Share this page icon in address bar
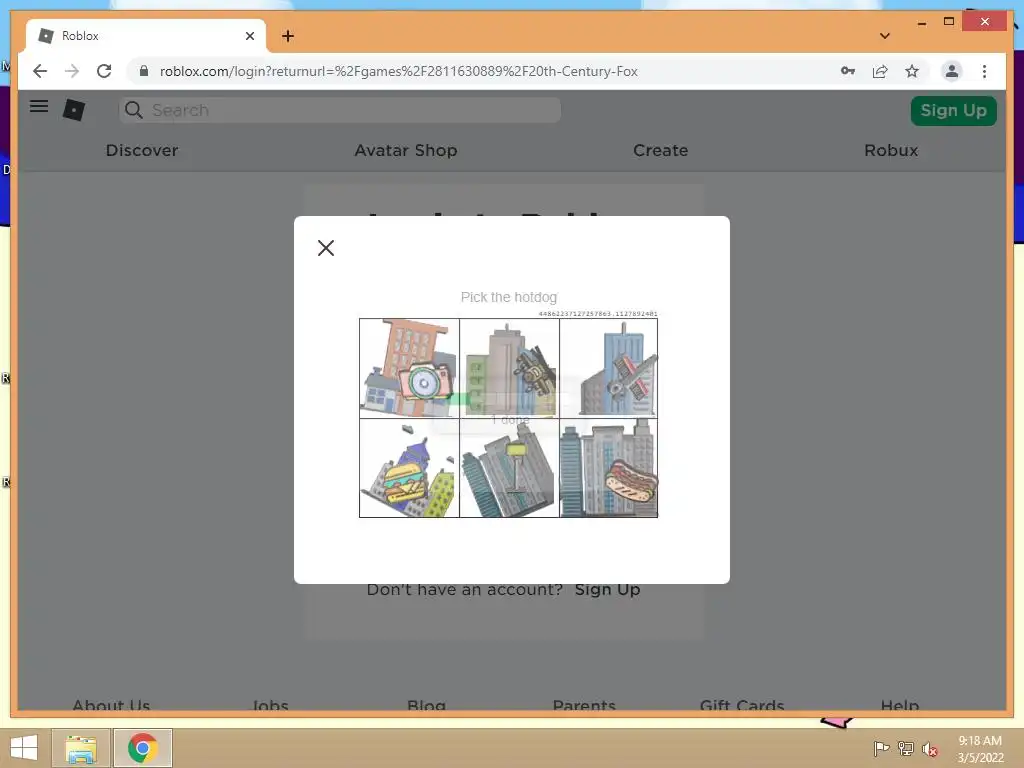 pyautogui.click(x=880, y=71)
